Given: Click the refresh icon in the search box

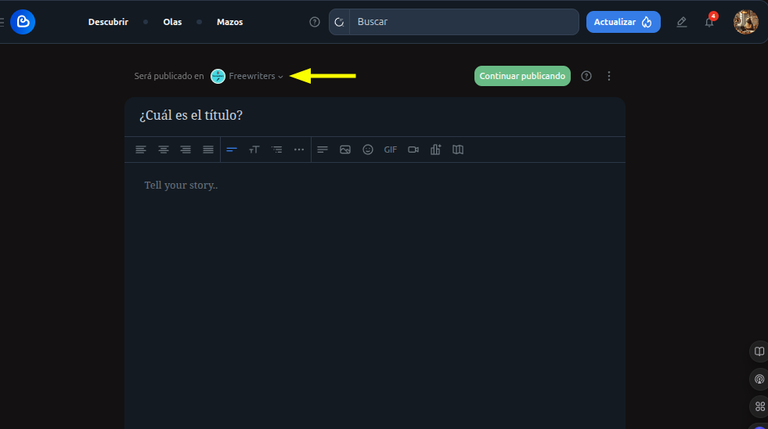Looking at the screenshot, I should [339, 22].
